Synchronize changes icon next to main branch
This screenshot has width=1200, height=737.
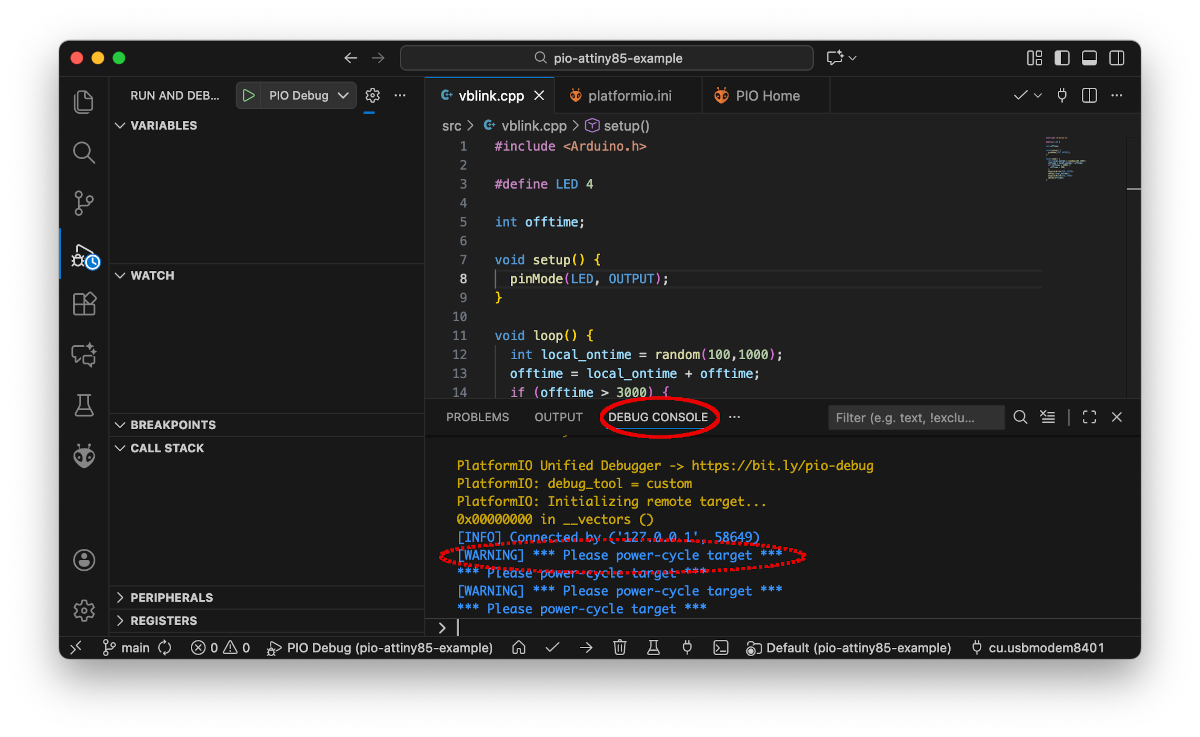(x=165, y=648)
